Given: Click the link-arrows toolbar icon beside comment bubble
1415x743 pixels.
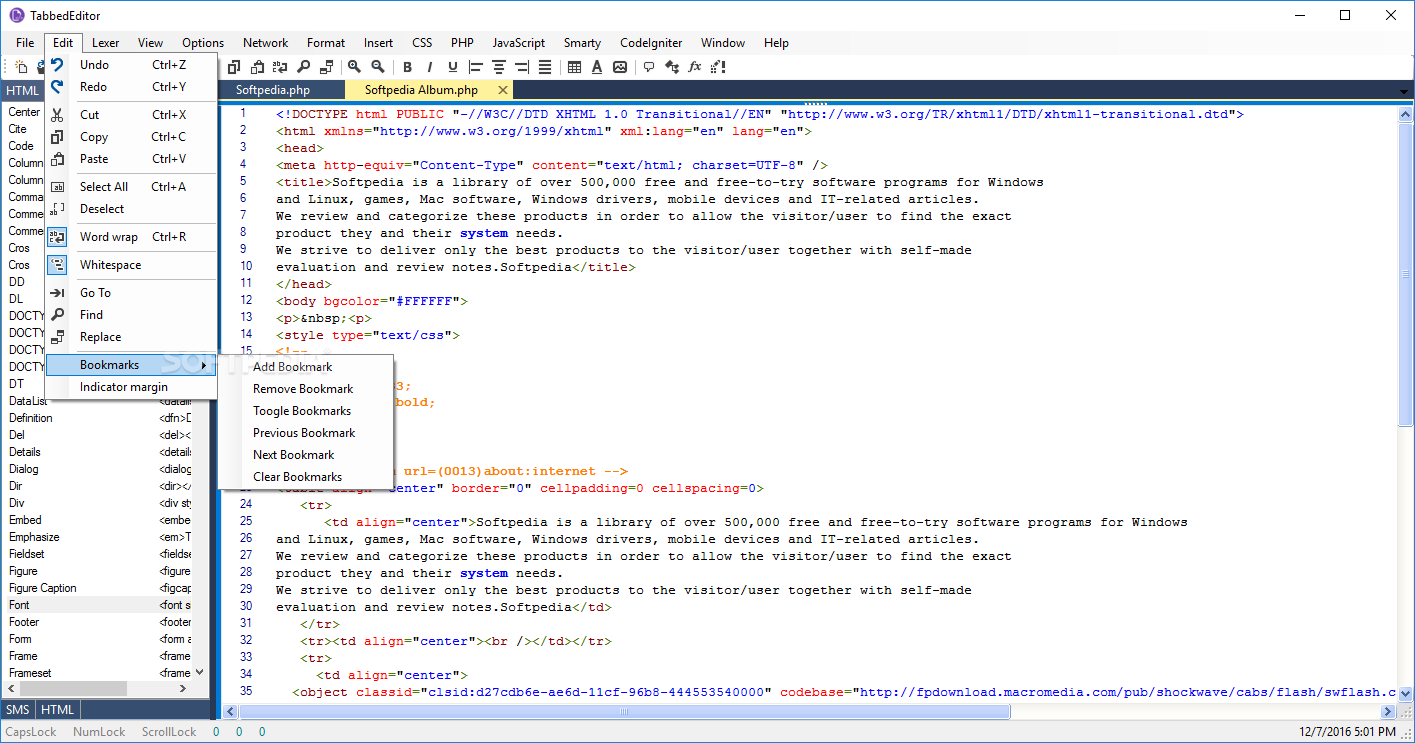Looking at the screenshot, I should click(x=672, y=67).
